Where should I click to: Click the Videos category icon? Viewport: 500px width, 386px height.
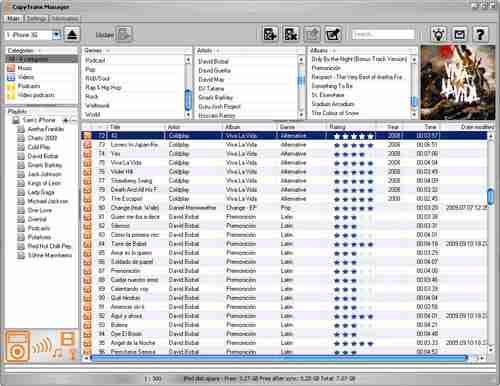11,77
